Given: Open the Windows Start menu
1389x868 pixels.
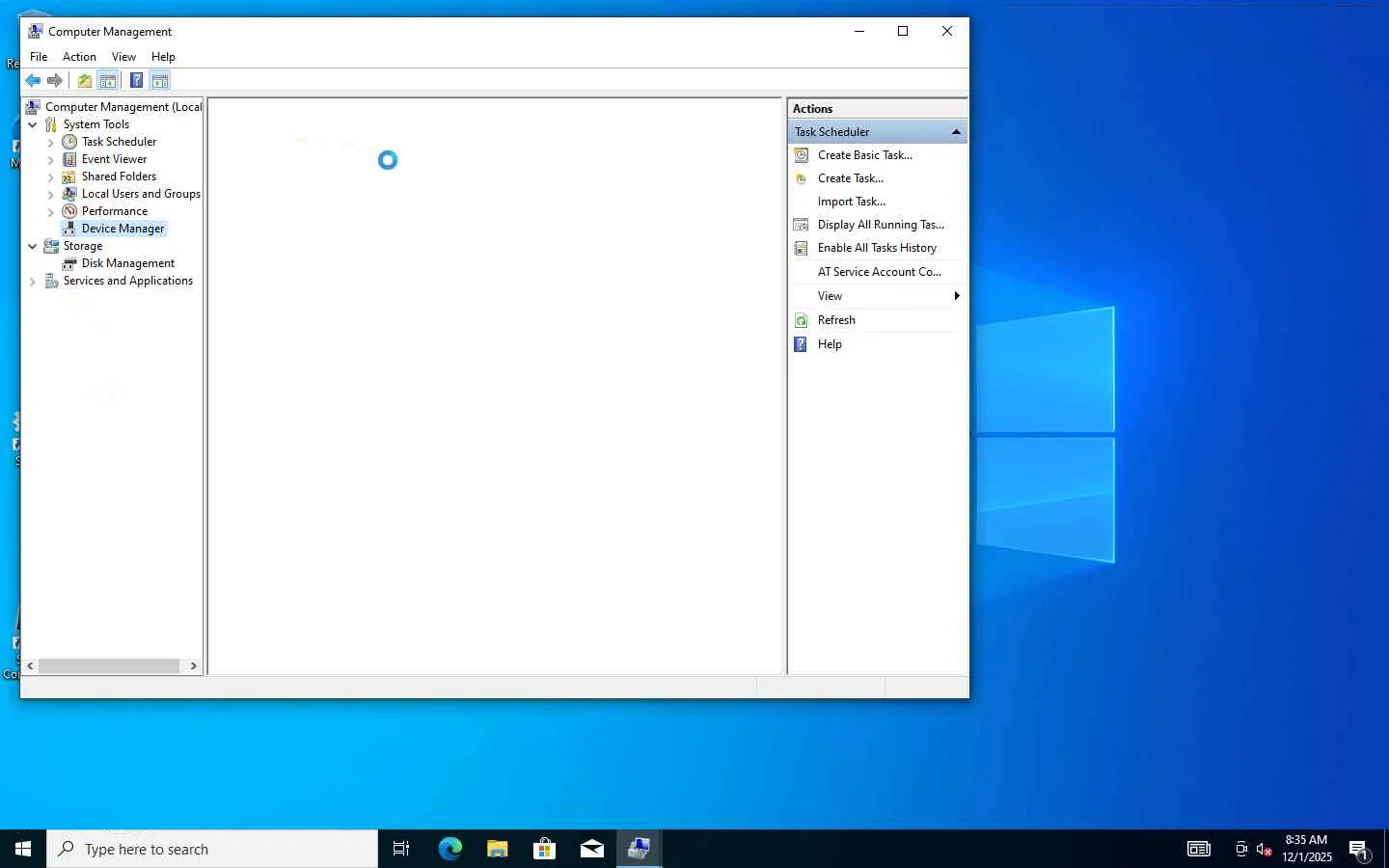Looking at the screenshot, I should coord(23,849).
